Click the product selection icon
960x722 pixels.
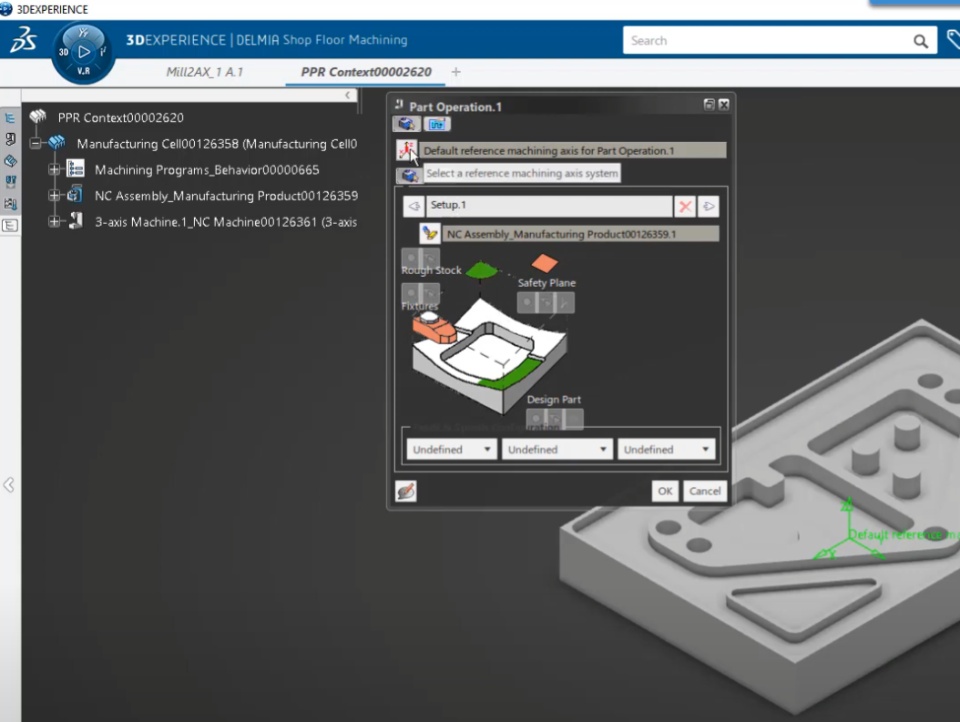[x=430, y=233]
